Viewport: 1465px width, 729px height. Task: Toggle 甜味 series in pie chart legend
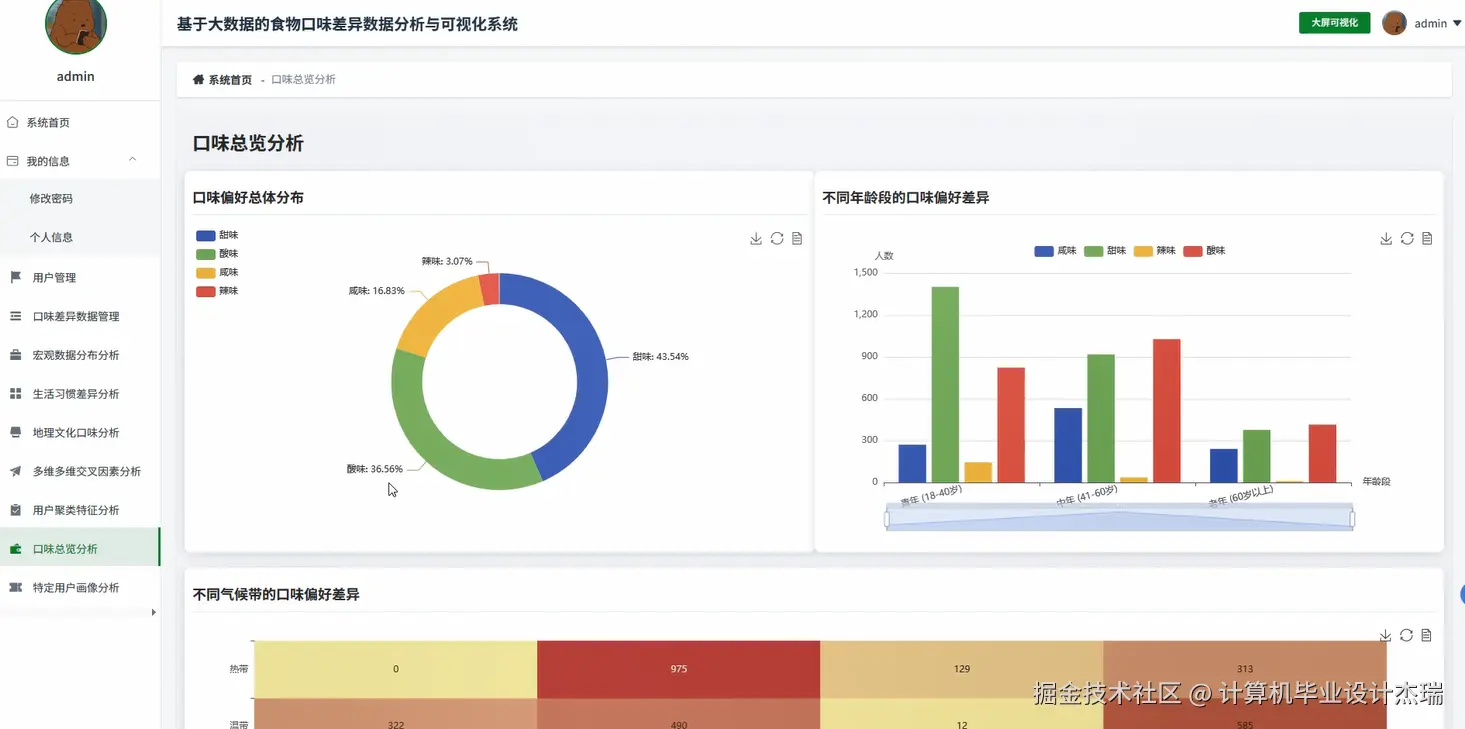217,236
